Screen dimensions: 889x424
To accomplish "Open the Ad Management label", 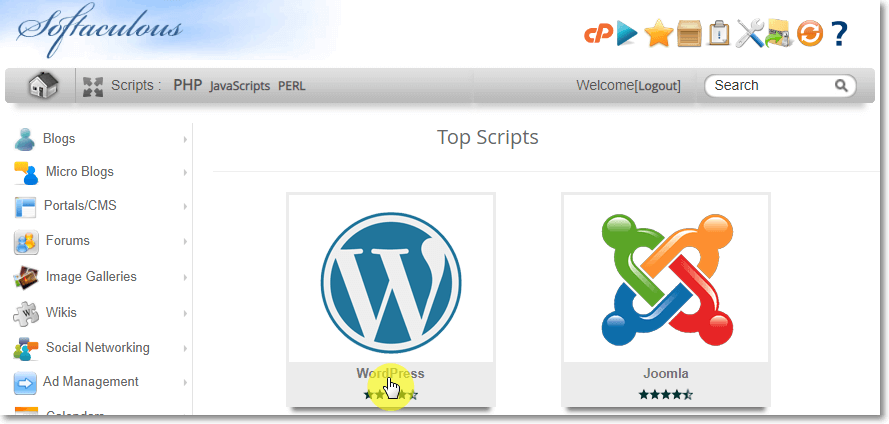I will tap(91, 382).
